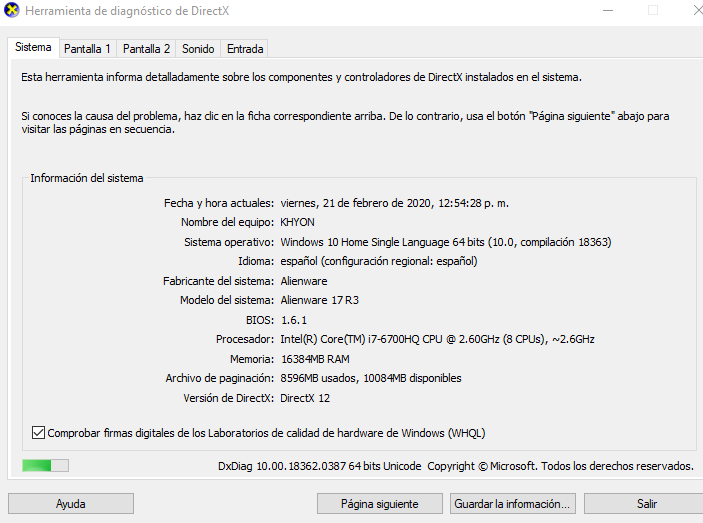
Task: Click the Ayuda button
Action: pyautogui.click(x=71, y=504)
